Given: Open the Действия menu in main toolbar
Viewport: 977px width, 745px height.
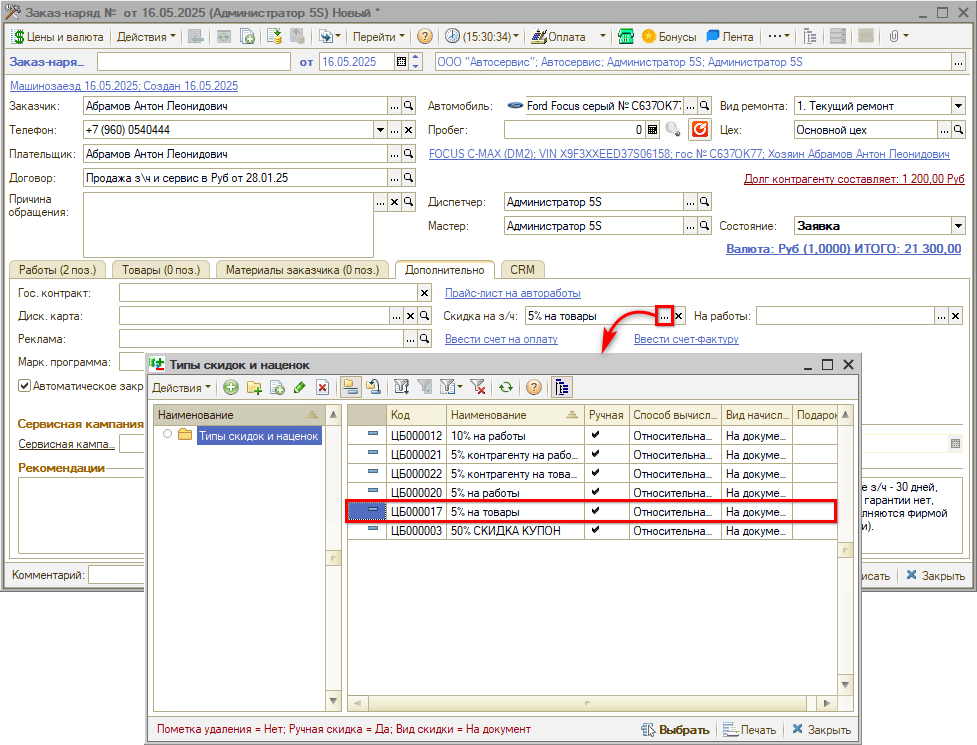Looking at the screenshot, I should click(x=145, y=36).
